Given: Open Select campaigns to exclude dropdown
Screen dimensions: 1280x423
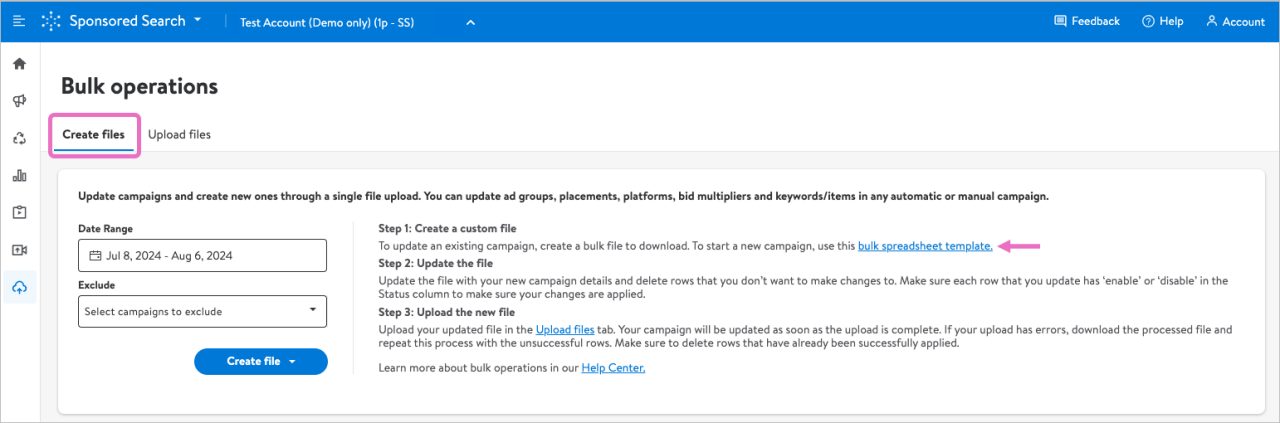Looking at the screenshot, I should pos(202,312).
